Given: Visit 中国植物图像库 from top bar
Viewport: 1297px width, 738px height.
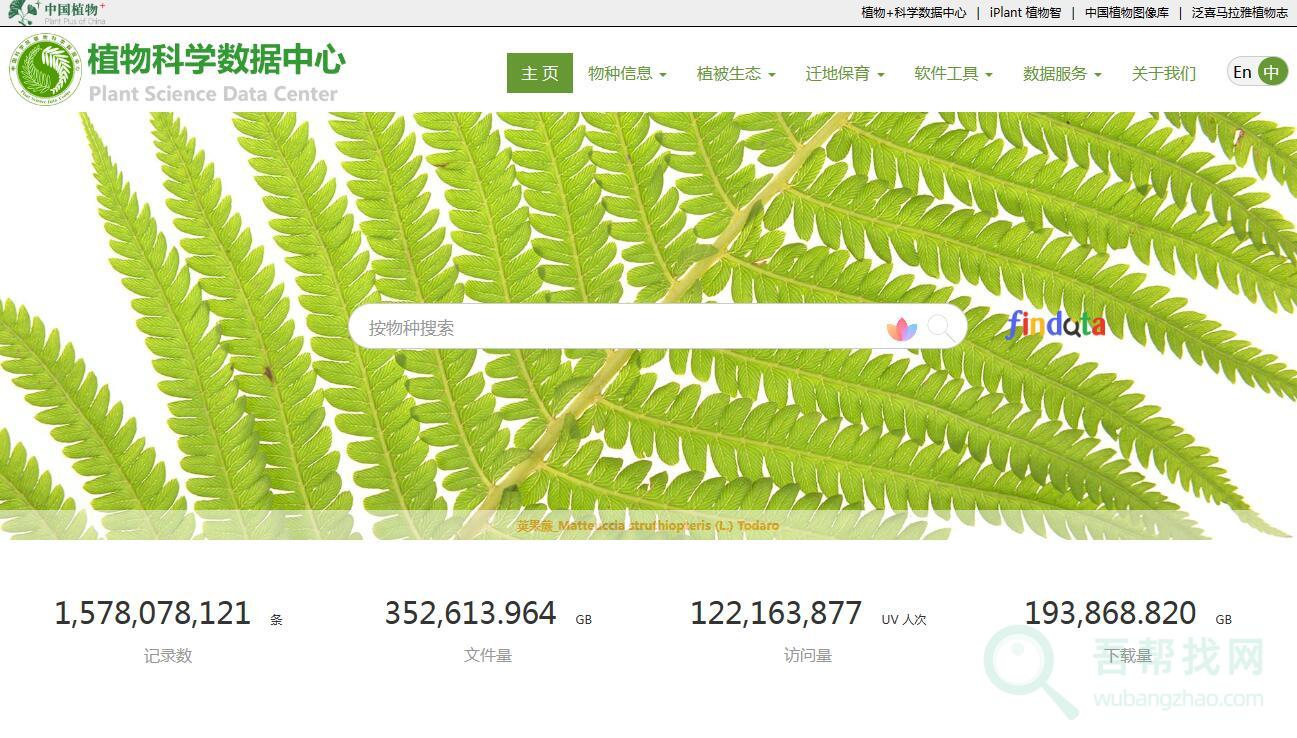Looking at the screenshot, I should tap(1126, 13).
